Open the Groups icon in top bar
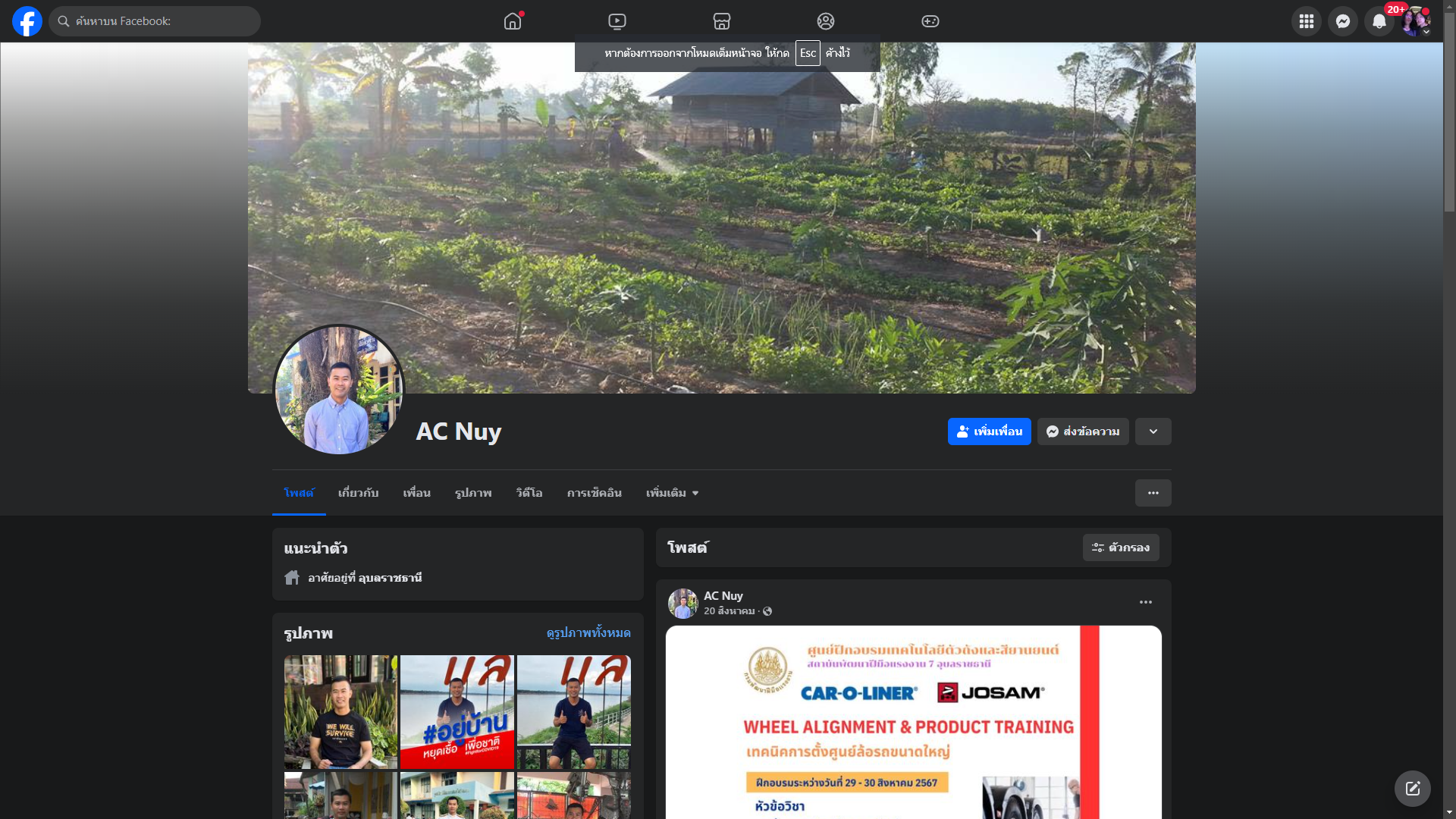Screen dimensions: 1456x819 tap(826, 21)
